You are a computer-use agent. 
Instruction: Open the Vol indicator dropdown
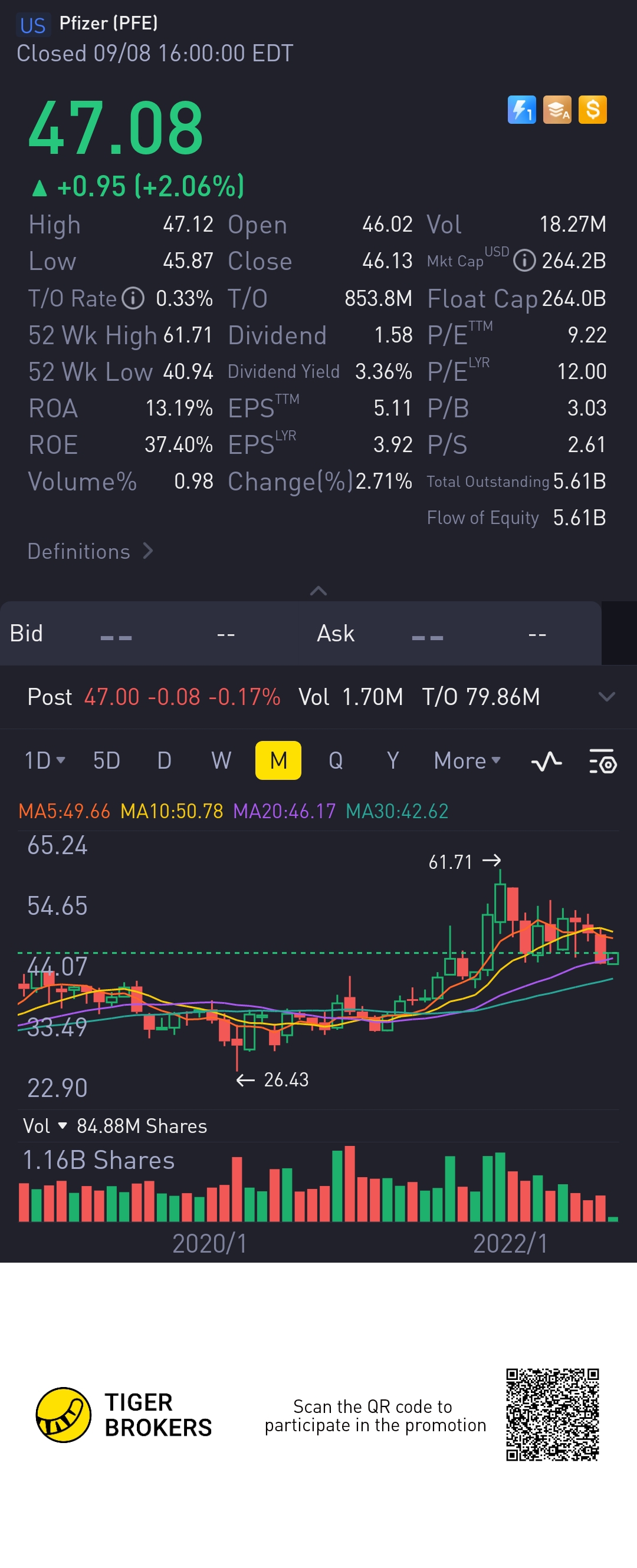(44, 1126)
